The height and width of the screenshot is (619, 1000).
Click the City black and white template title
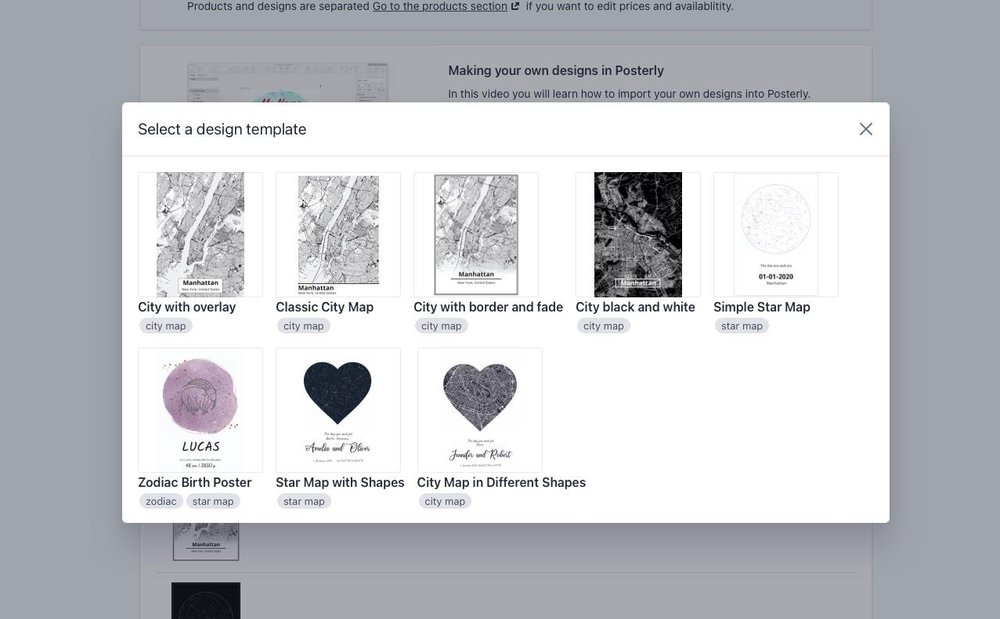click(x=635, y=307)
